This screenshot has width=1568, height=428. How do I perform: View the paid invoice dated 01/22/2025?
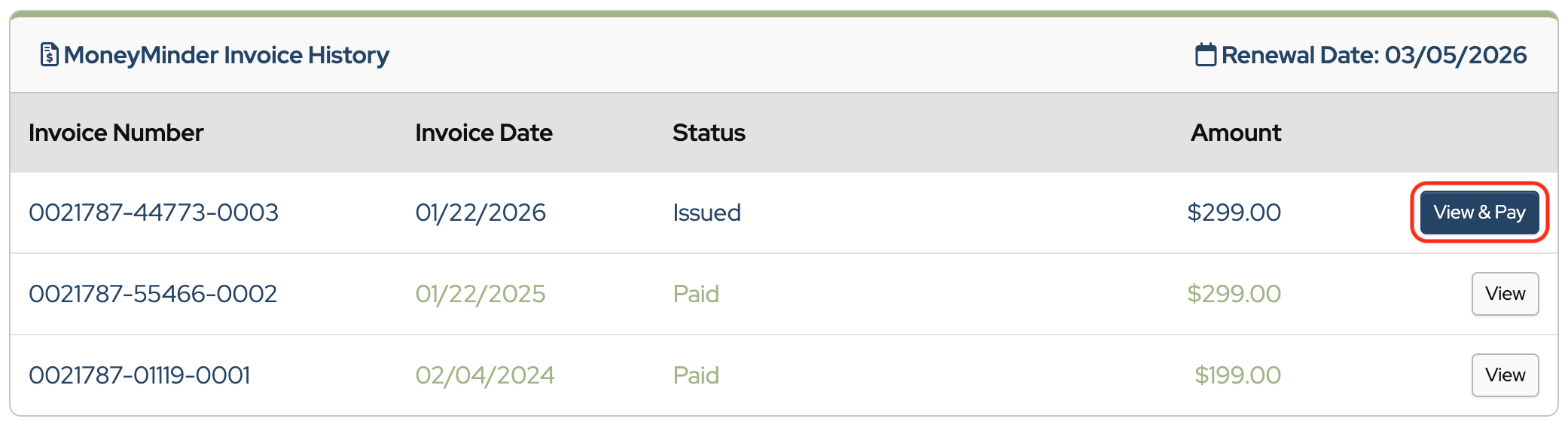(1504, 294)
